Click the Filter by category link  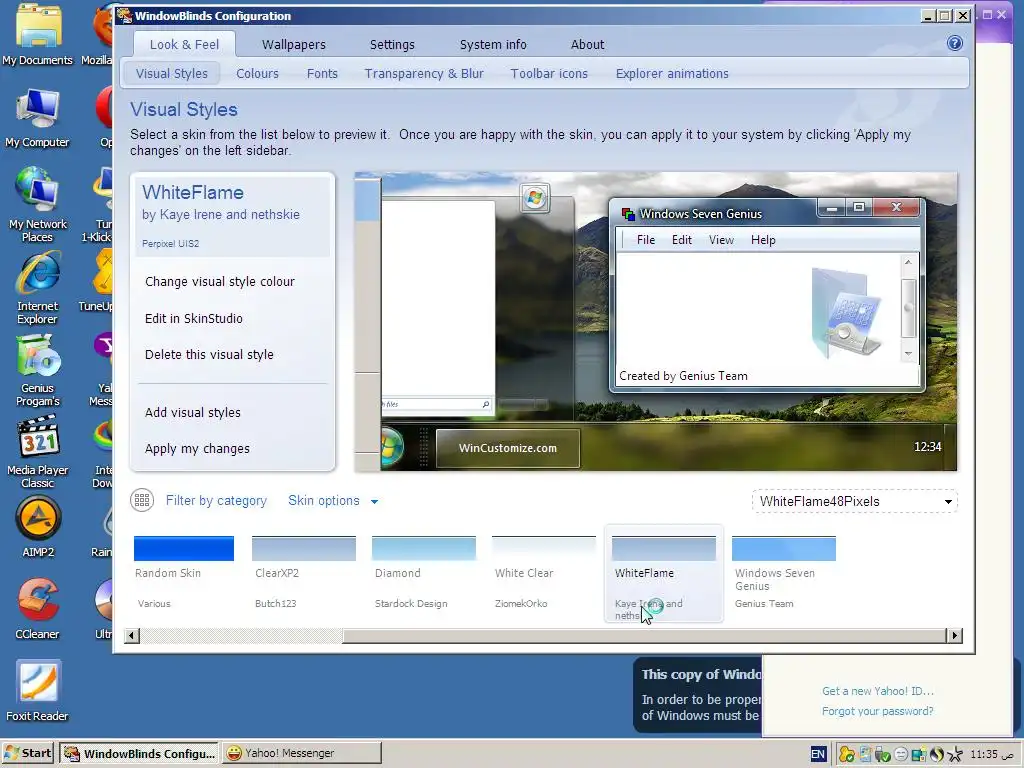point(216,500)
